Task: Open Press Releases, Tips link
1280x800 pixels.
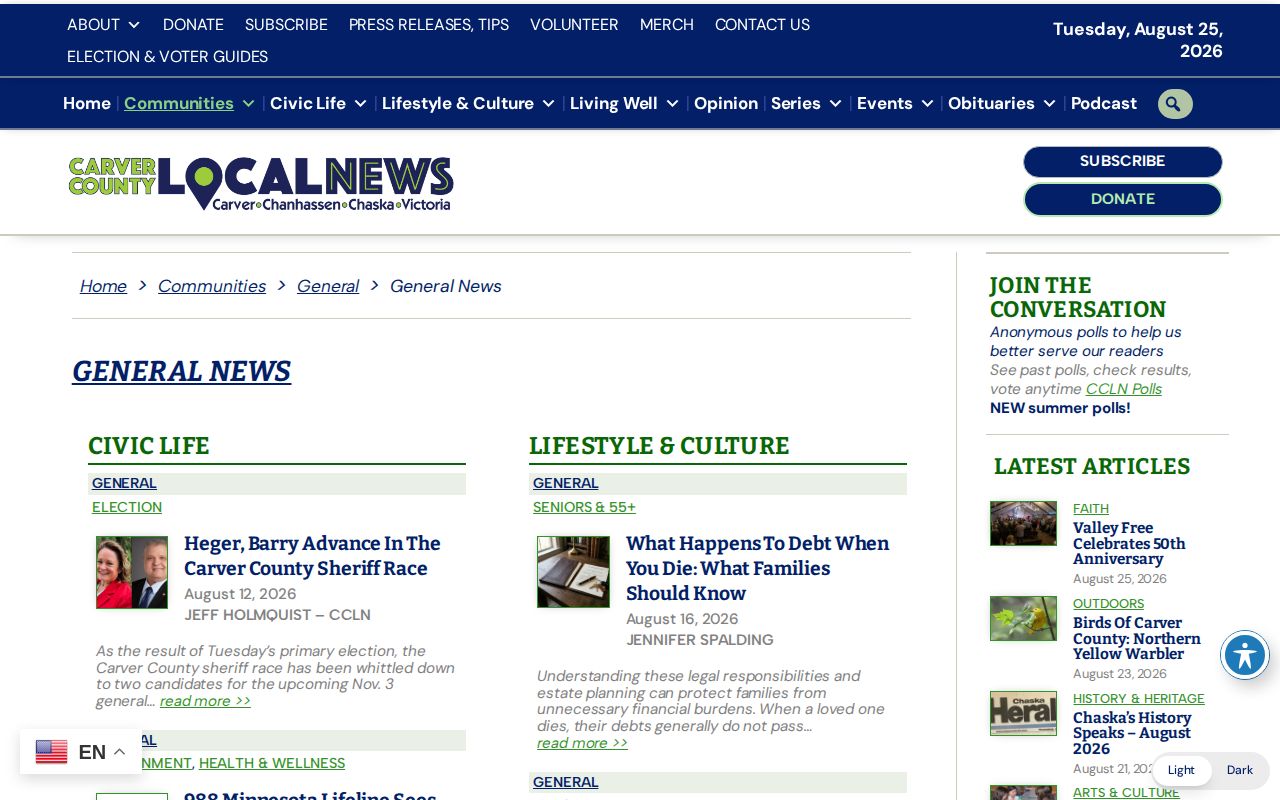Action: pos(429,25)
